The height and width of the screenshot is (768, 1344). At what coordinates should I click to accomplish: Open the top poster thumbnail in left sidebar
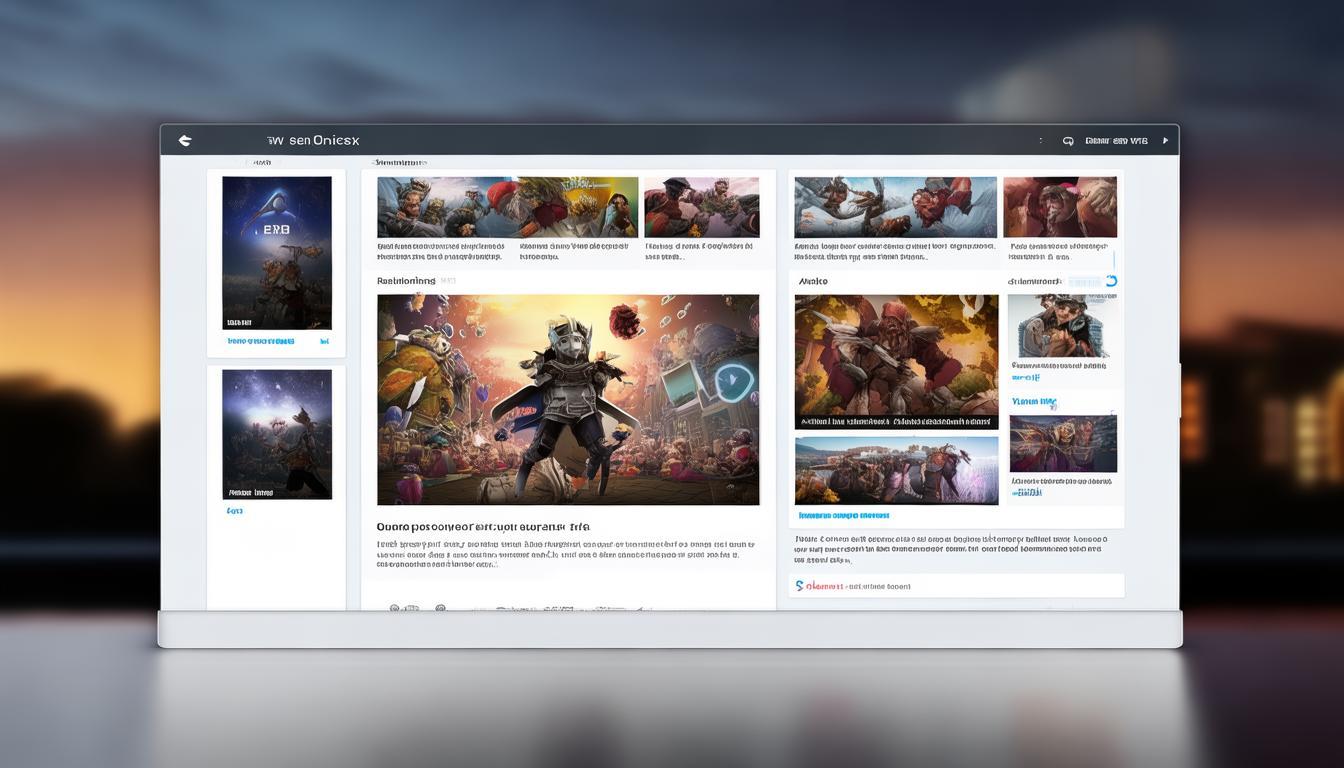(277, 253)
